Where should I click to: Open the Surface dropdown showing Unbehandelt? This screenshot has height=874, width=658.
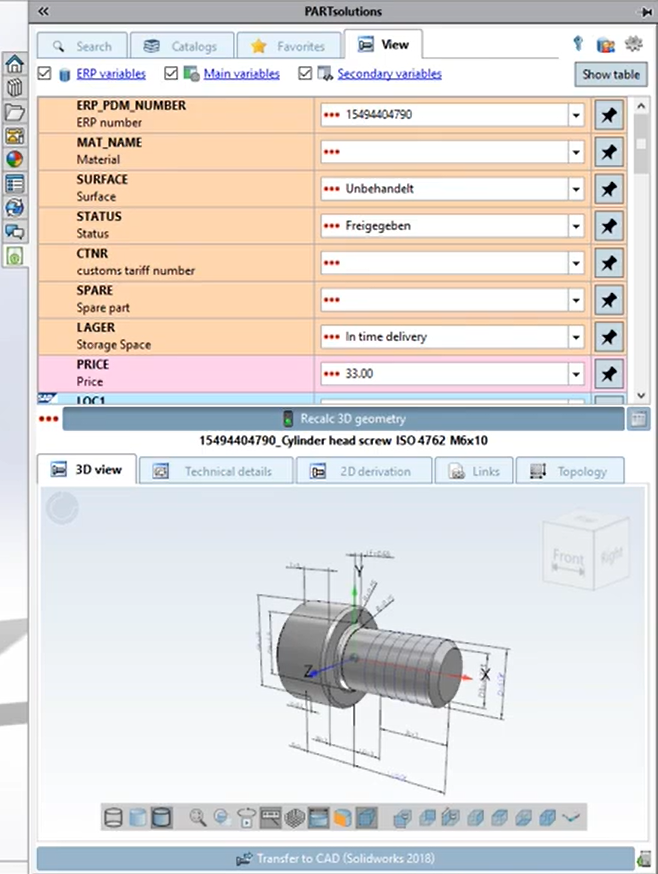coord(576,189)
